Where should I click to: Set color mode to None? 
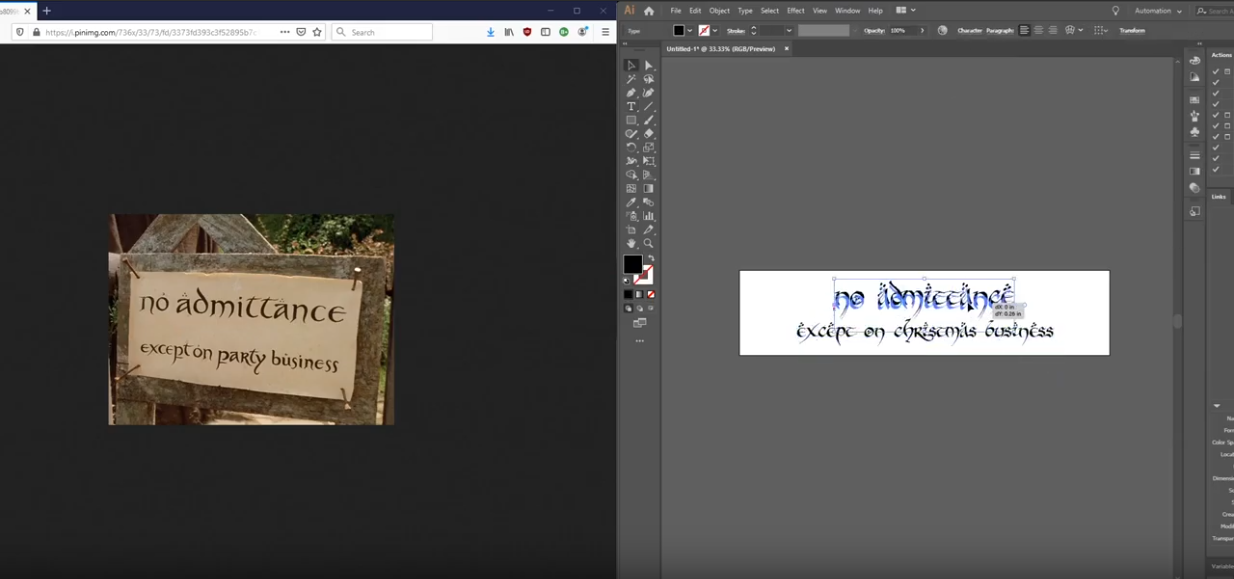651,295
